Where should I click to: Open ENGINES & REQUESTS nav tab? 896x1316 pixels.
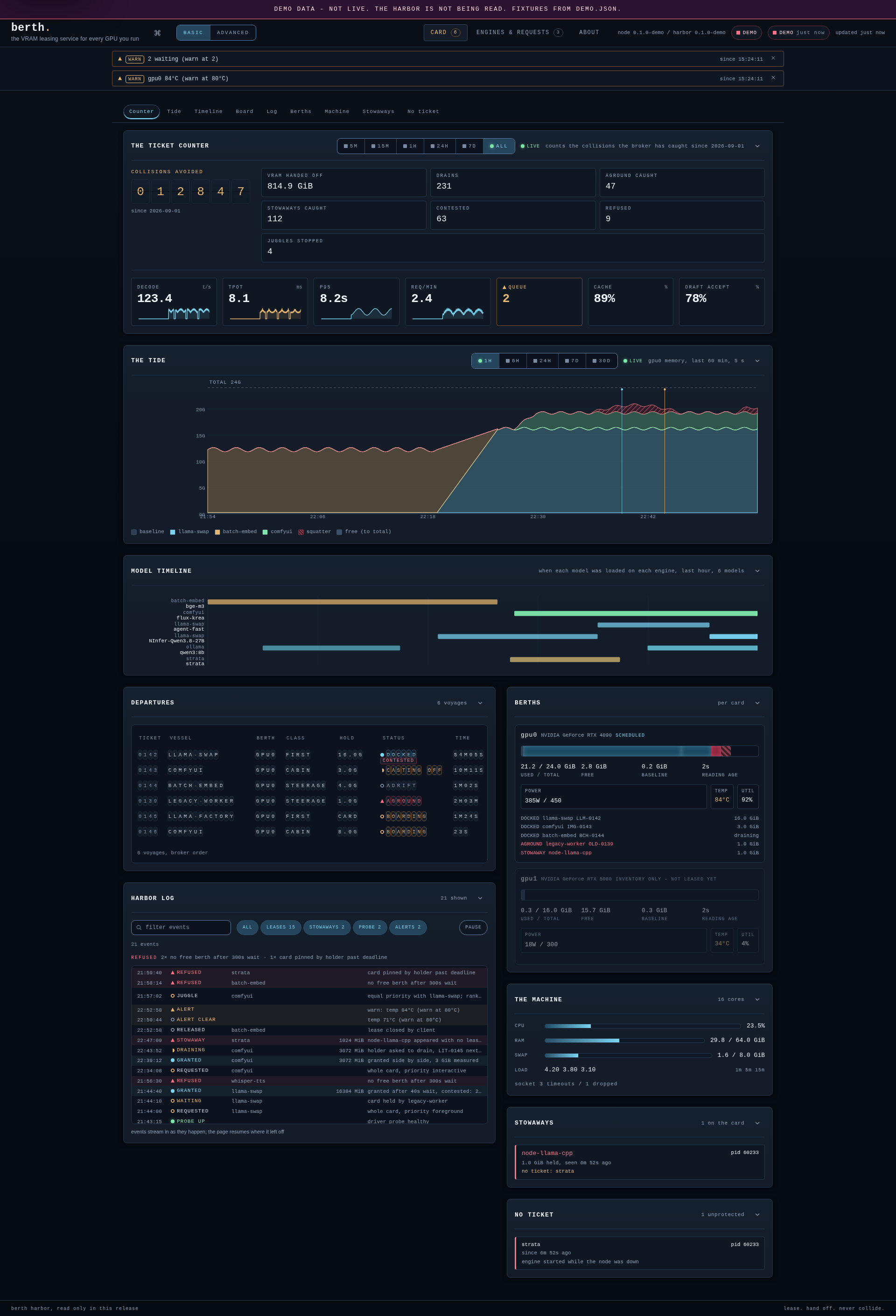coord(519,32)
